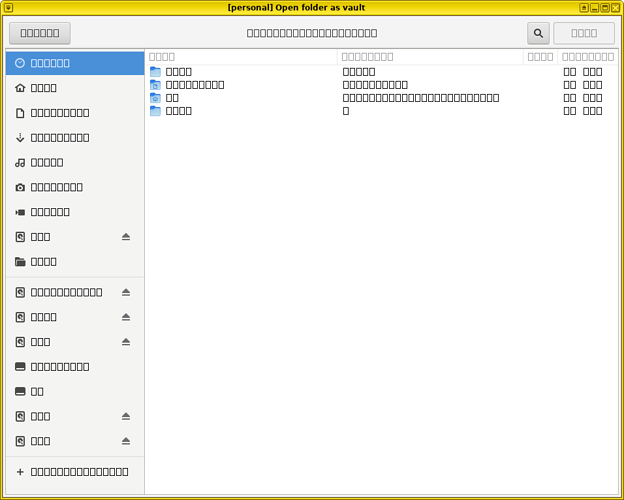Click the location cell of the home-emblem folder row
The height and width of the screenshot is (500, 624).
(421, 98)
